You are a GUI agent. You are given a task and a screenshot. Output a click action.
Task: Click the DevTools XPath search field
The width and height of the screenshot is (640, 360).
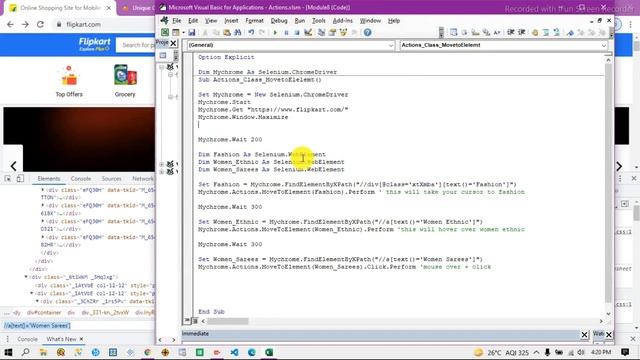pos(78,326)
